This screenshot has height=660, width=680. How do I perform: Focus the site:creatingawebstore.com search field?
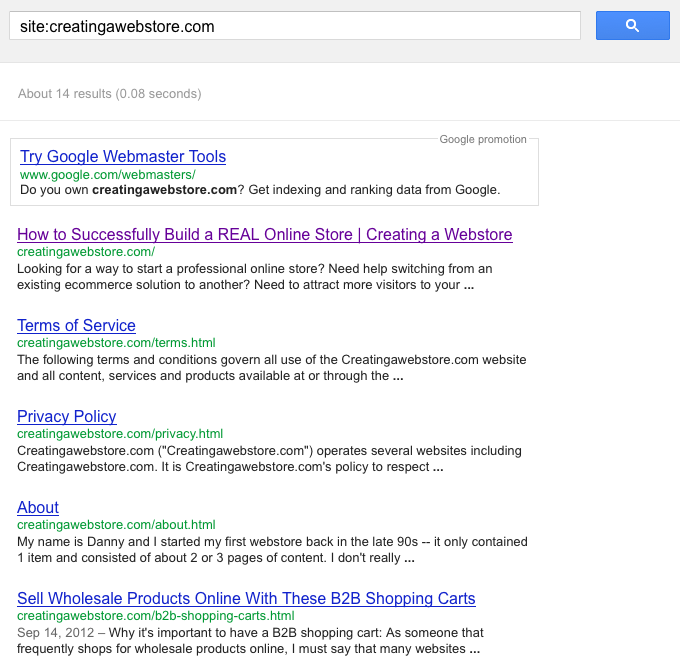tap(295, 26)
